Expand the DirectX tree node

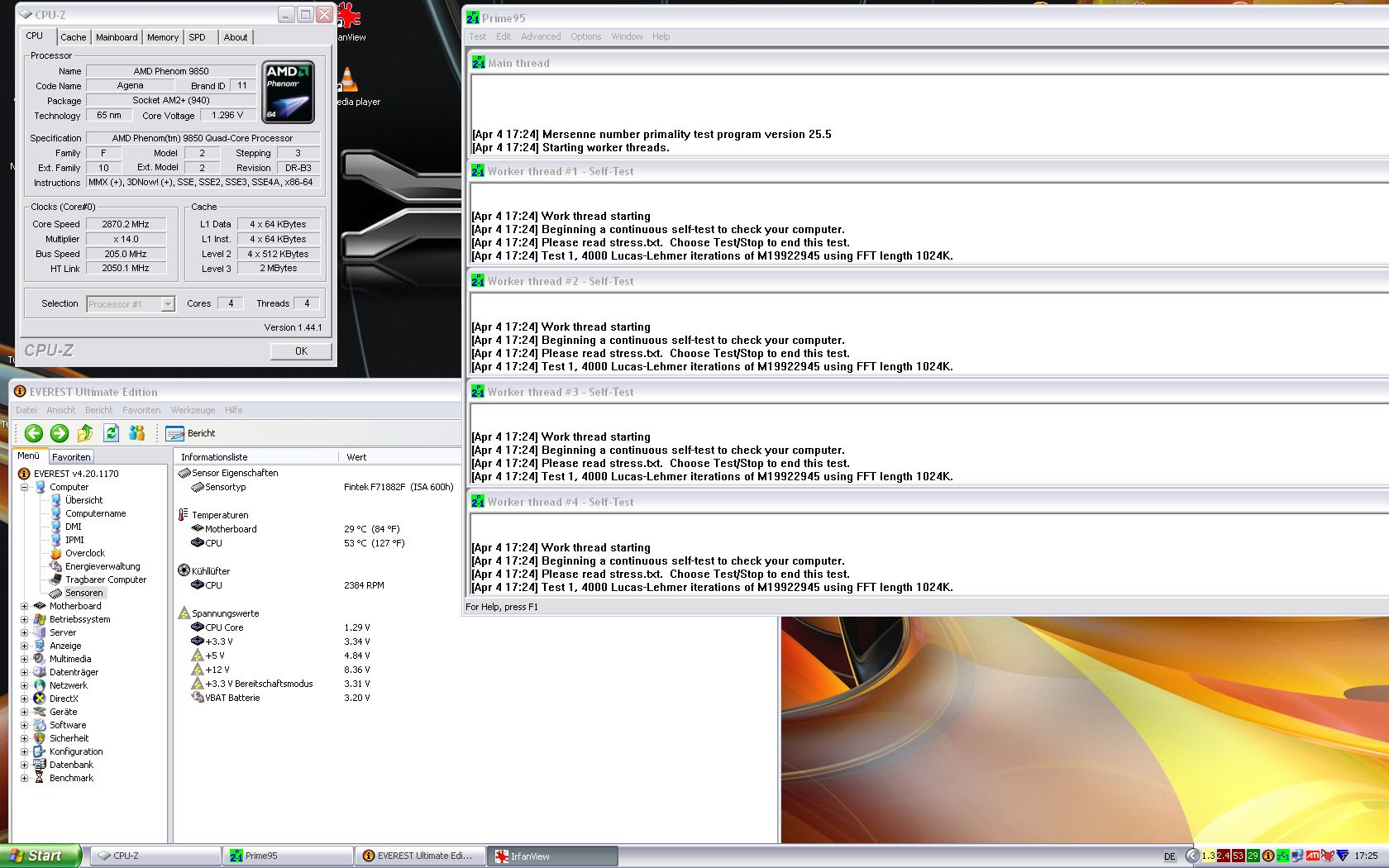[x=24, y=699]
